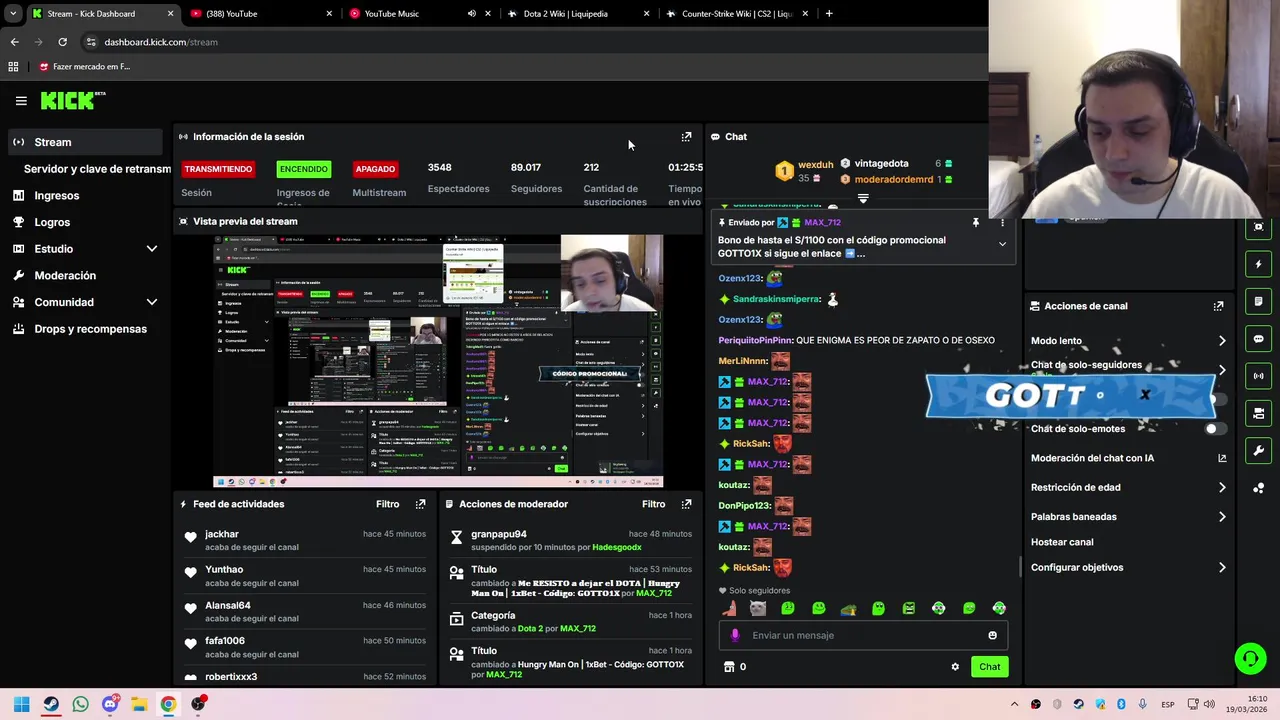Click the Enviar un mensaje input field
This screenshot has width=1280, height=720.
(864, 635)
